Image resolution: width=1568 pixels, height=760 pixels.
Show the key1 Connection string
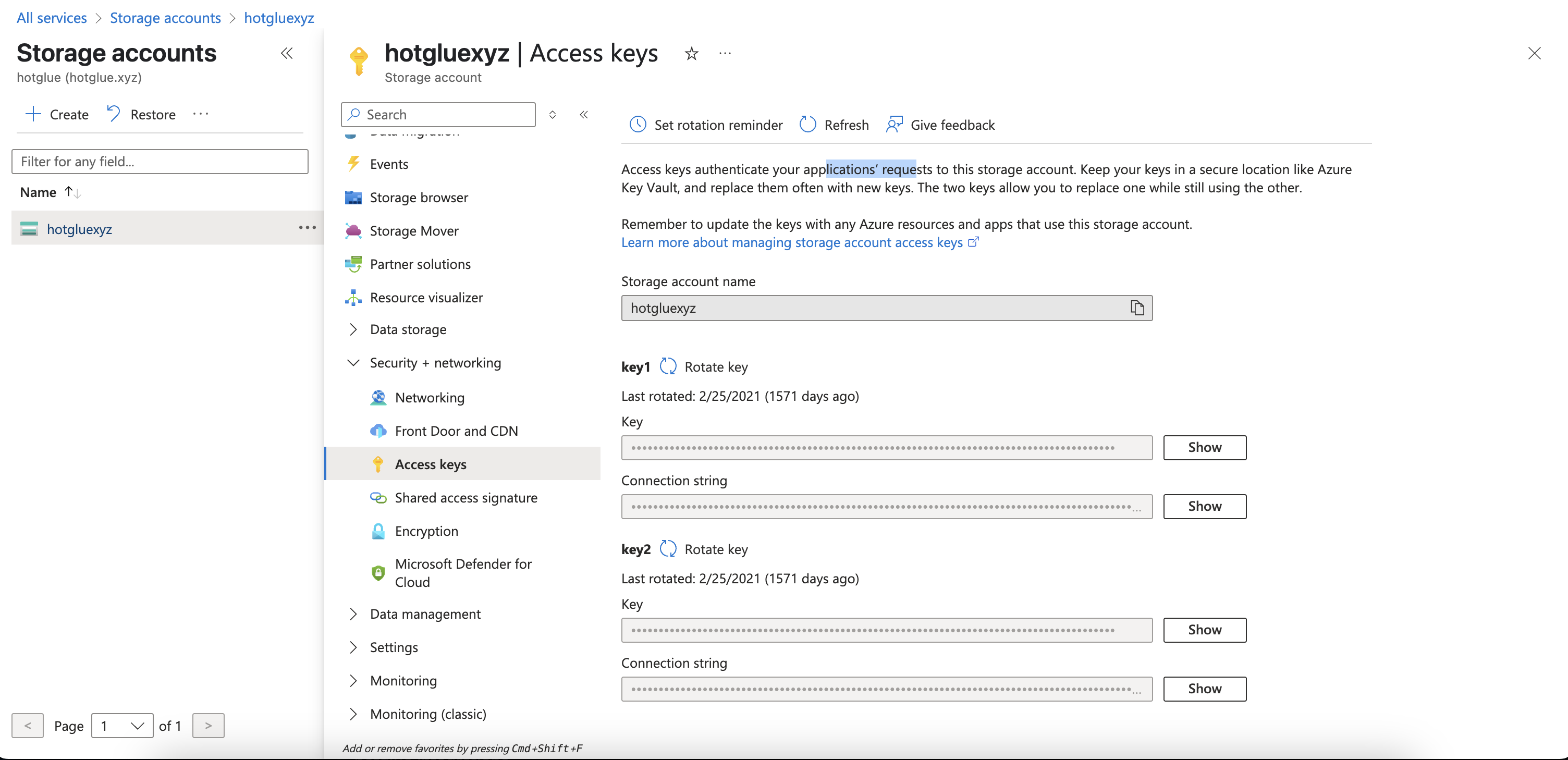point(1204,506)
